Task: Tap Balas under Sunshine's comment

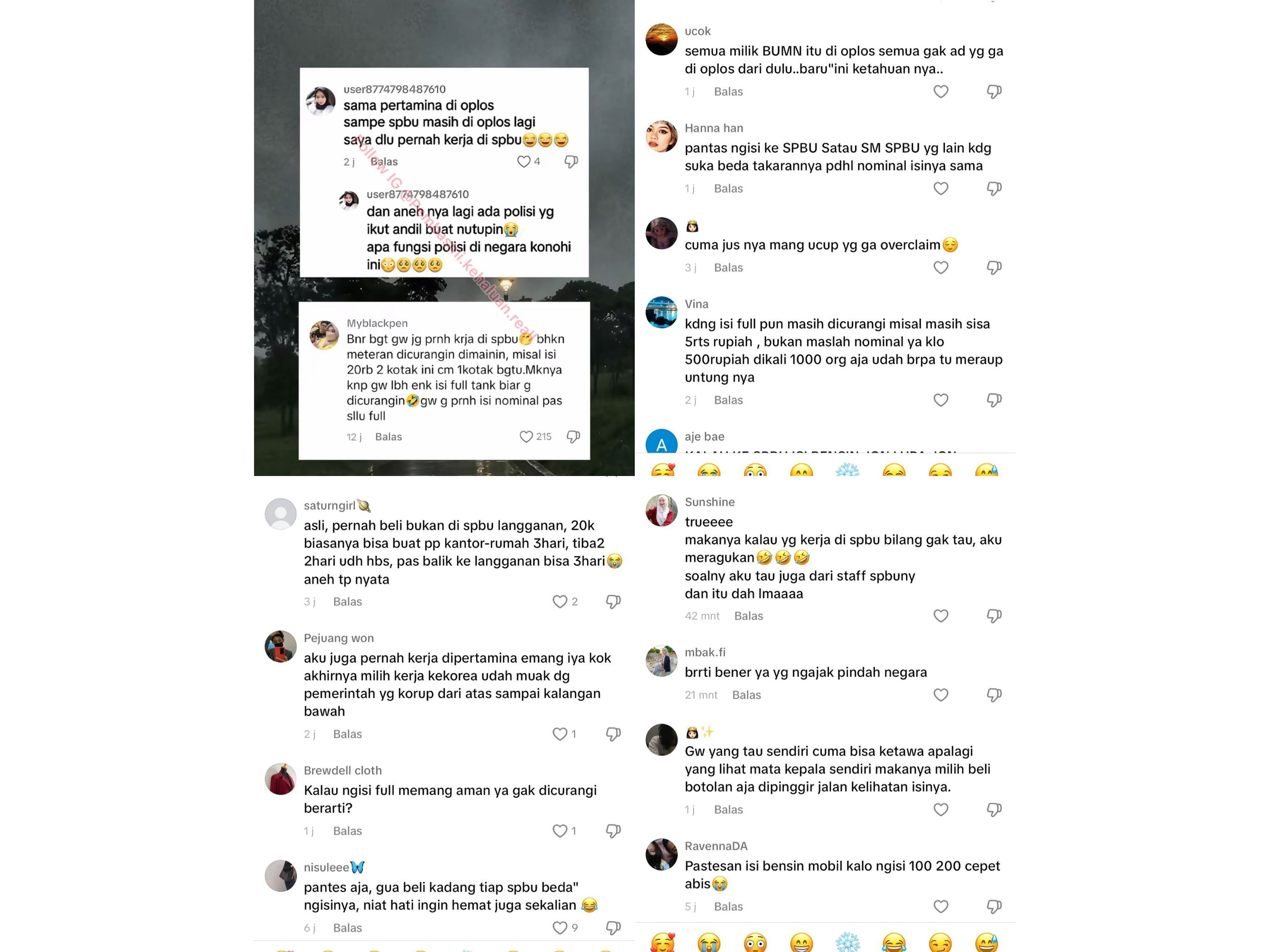Action: (749, 616)
